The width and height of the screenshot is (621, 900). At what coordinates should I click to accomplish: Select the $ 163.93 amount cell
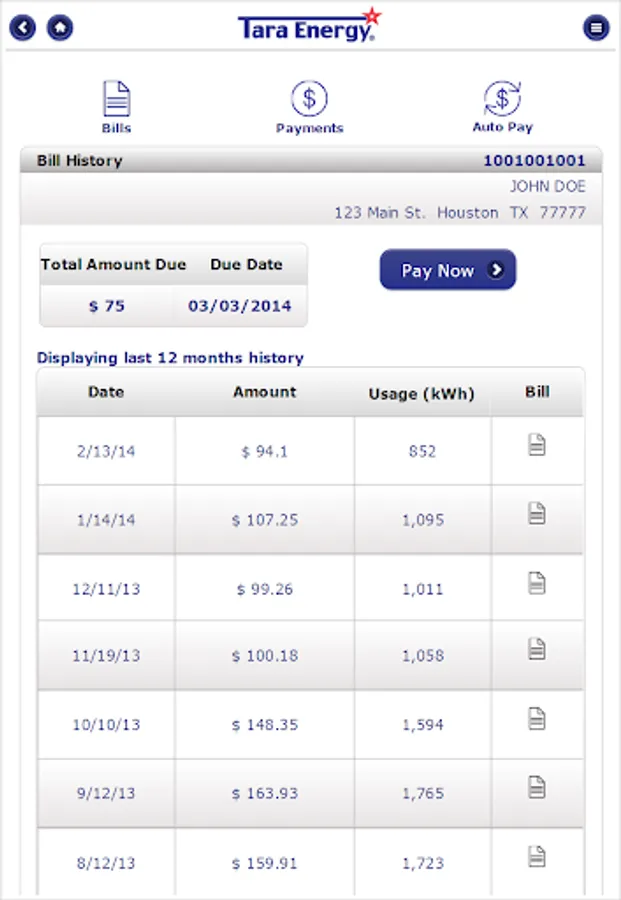pyautogui.click(x=265, y=793)
